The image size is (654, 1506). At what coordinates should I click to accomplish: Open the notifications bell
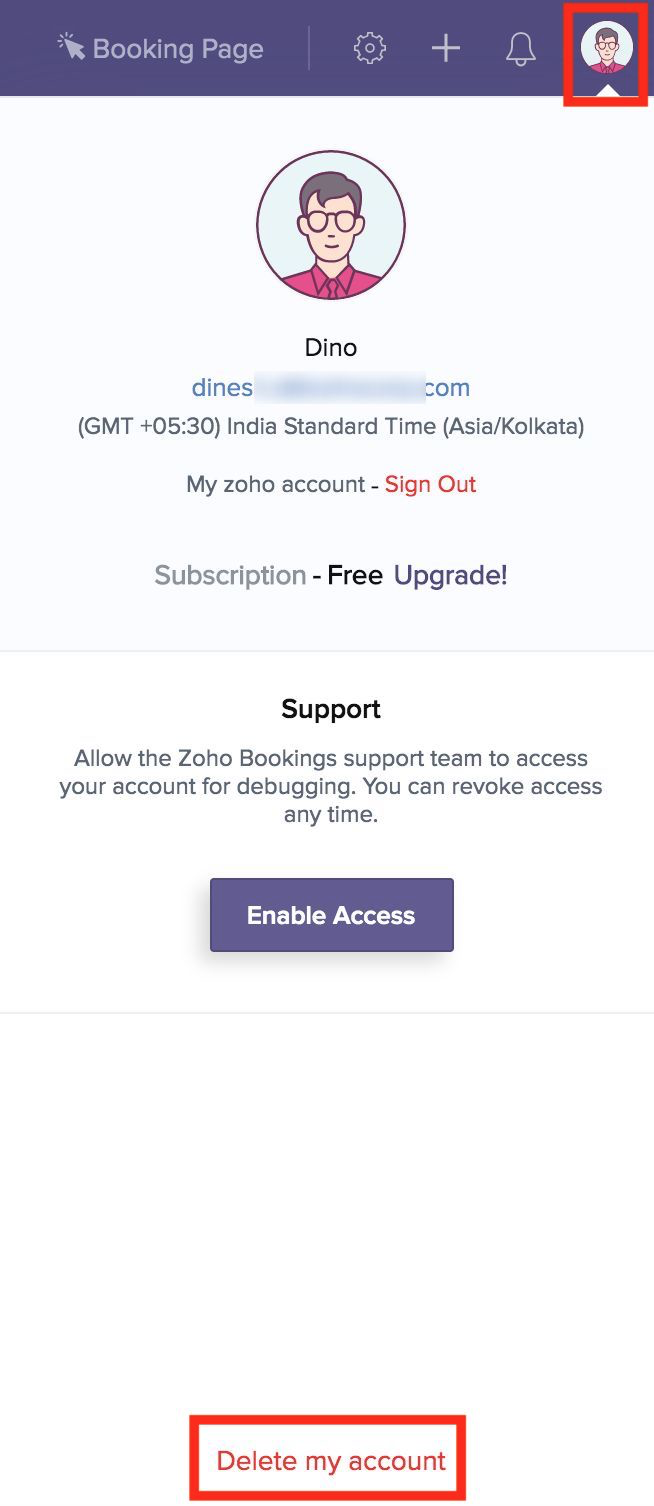520,49
